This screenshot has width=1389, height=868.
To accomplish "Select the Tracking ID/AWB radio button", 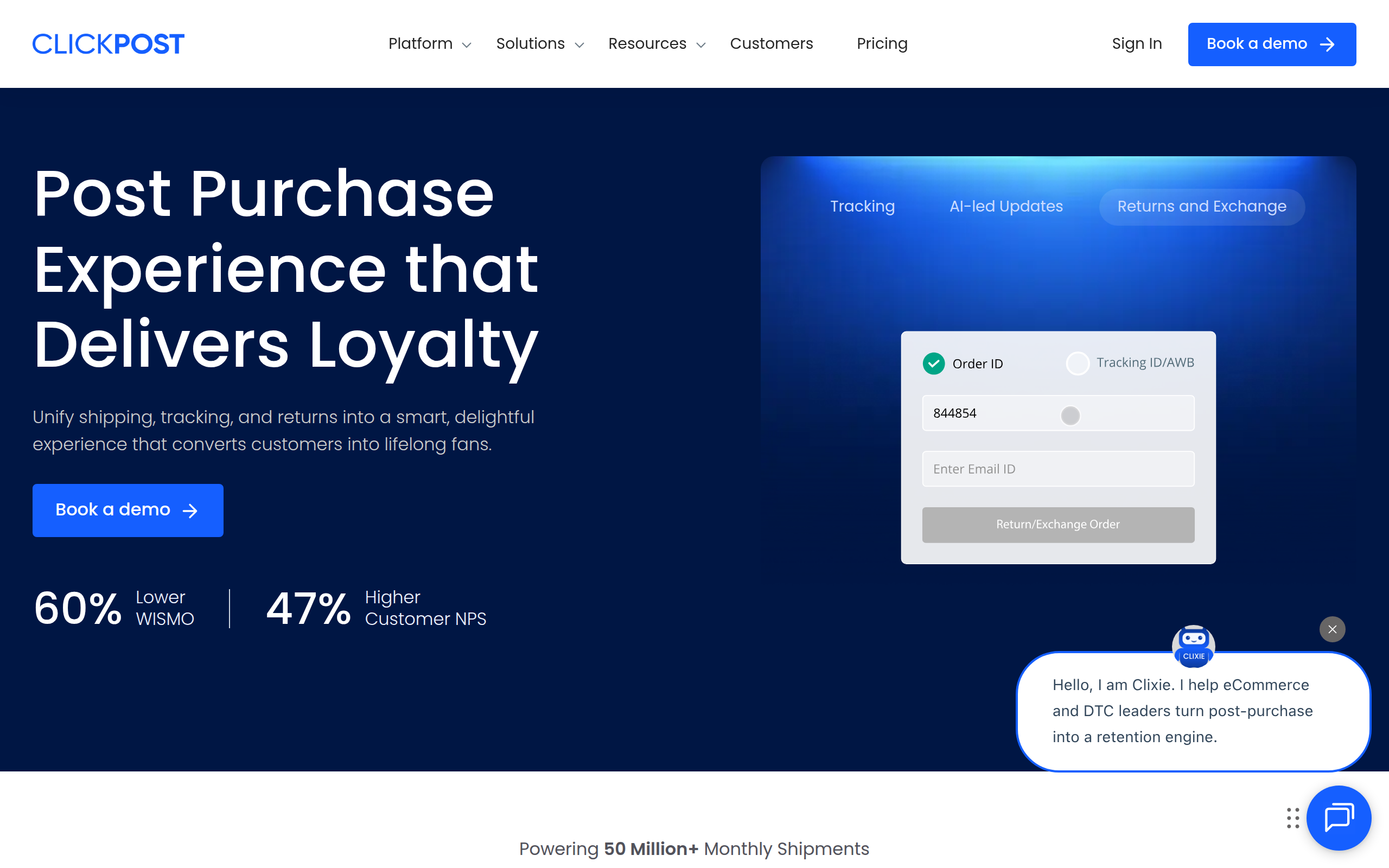I will pos(1078,363).
